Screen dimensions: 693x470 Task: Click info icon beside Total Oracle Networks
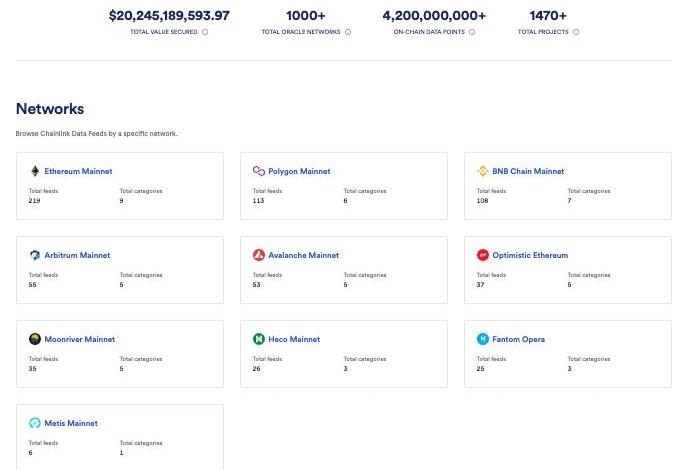(348, 32)
